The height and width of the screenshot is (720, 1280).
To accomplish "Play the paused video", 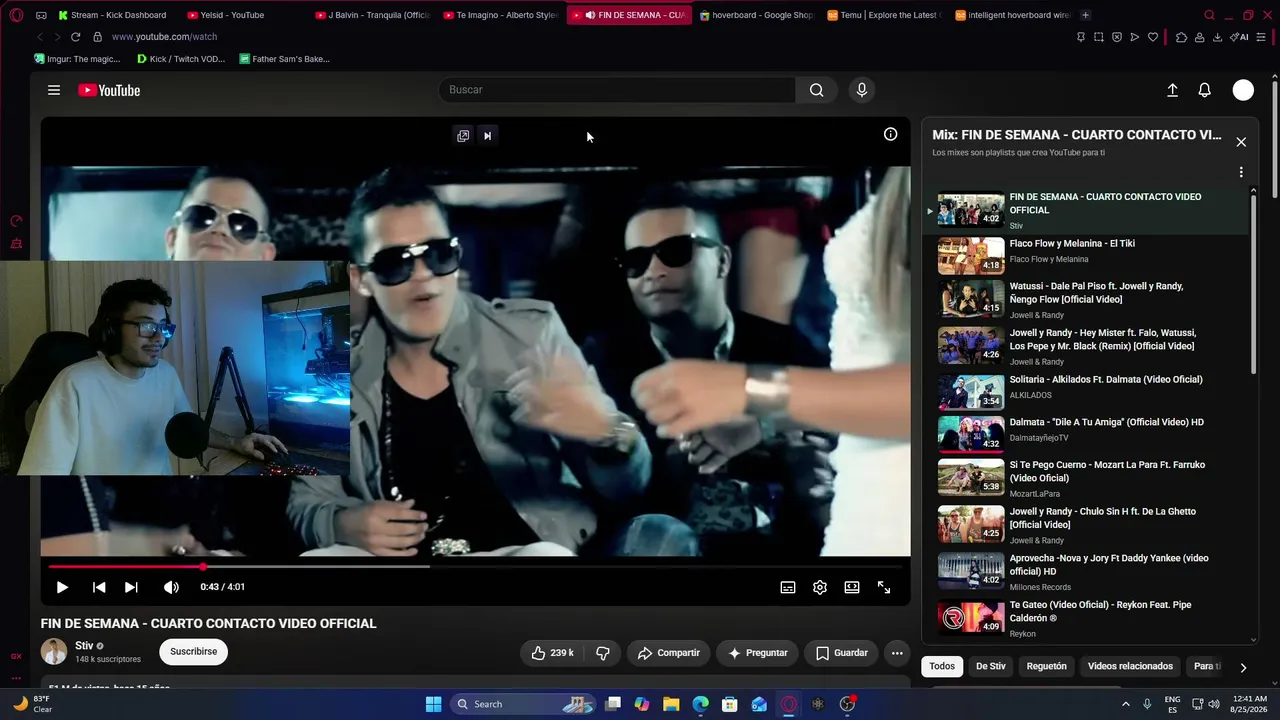I will point(62,587).
